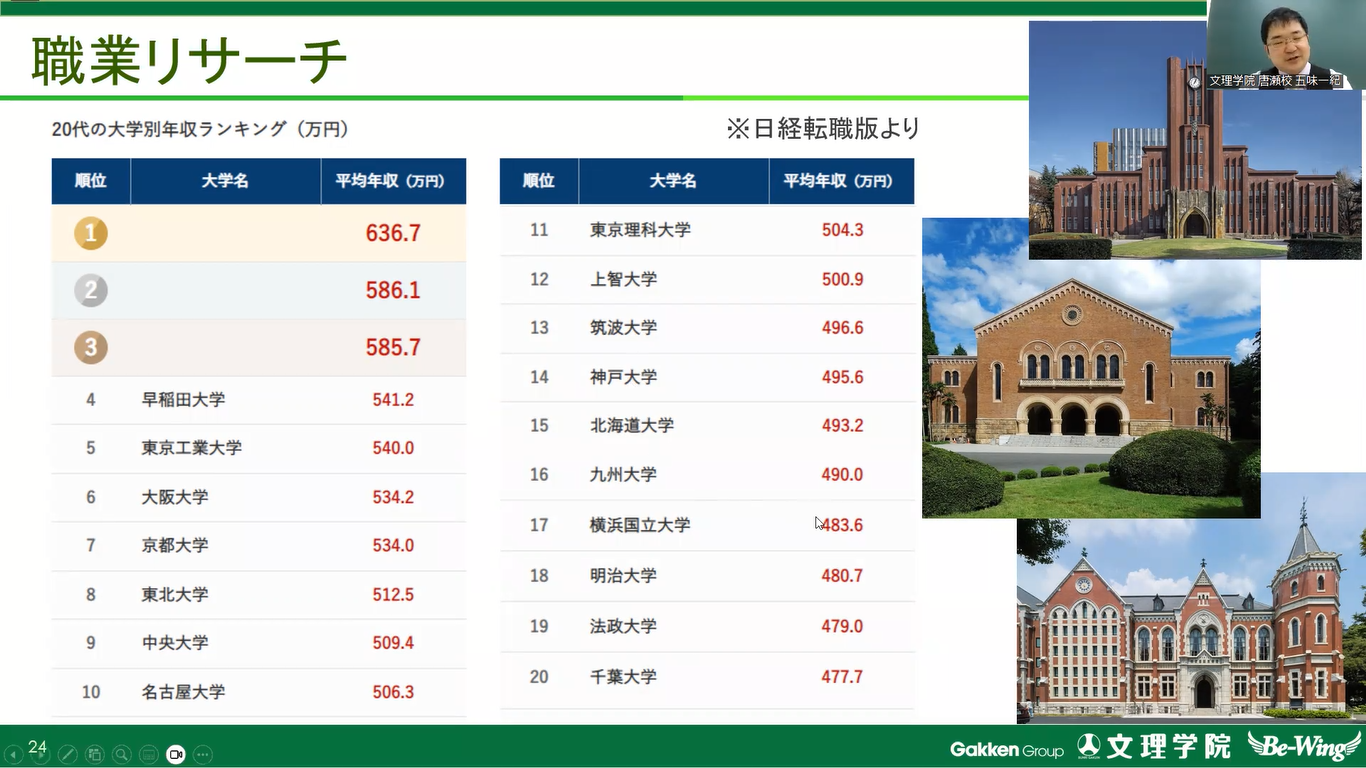Image resolution: width=1366 pixels, height=768 pixels.
Task: Advance to next slide arrow button
Action: point(40,755)
